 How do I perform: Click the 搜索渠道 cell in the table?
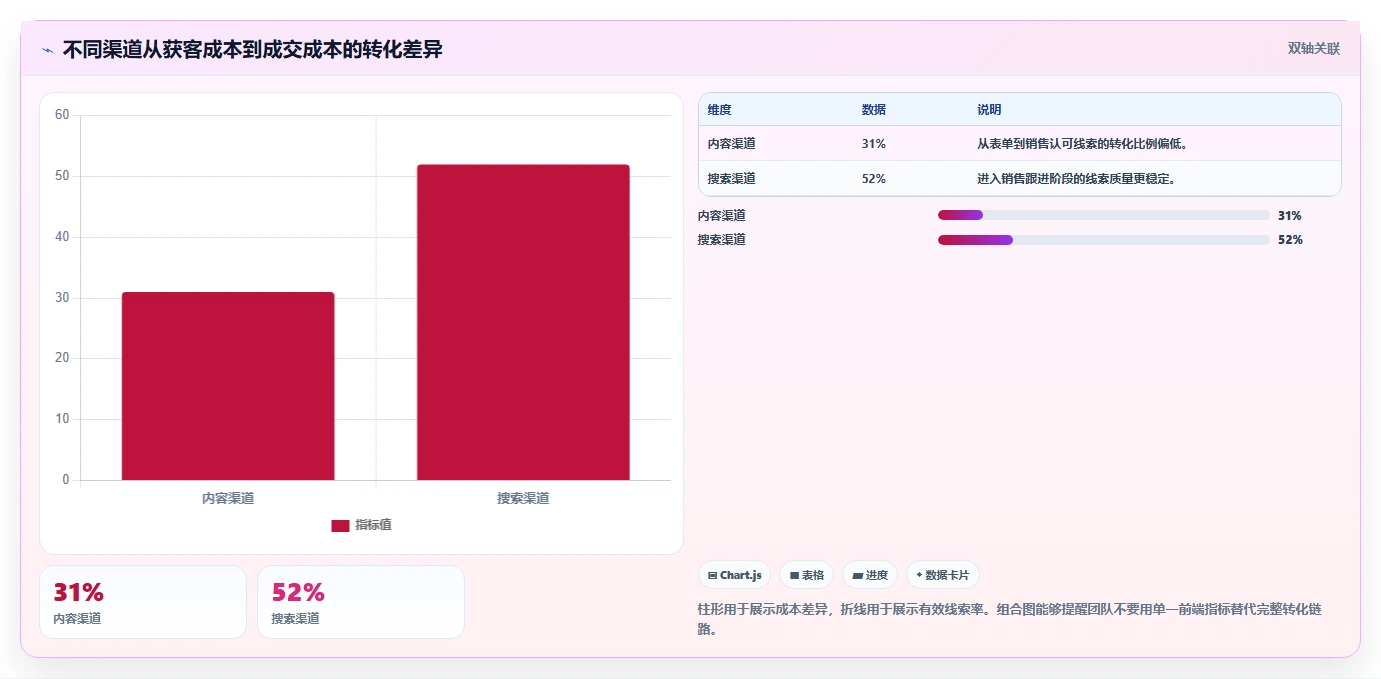click(732, 179)
